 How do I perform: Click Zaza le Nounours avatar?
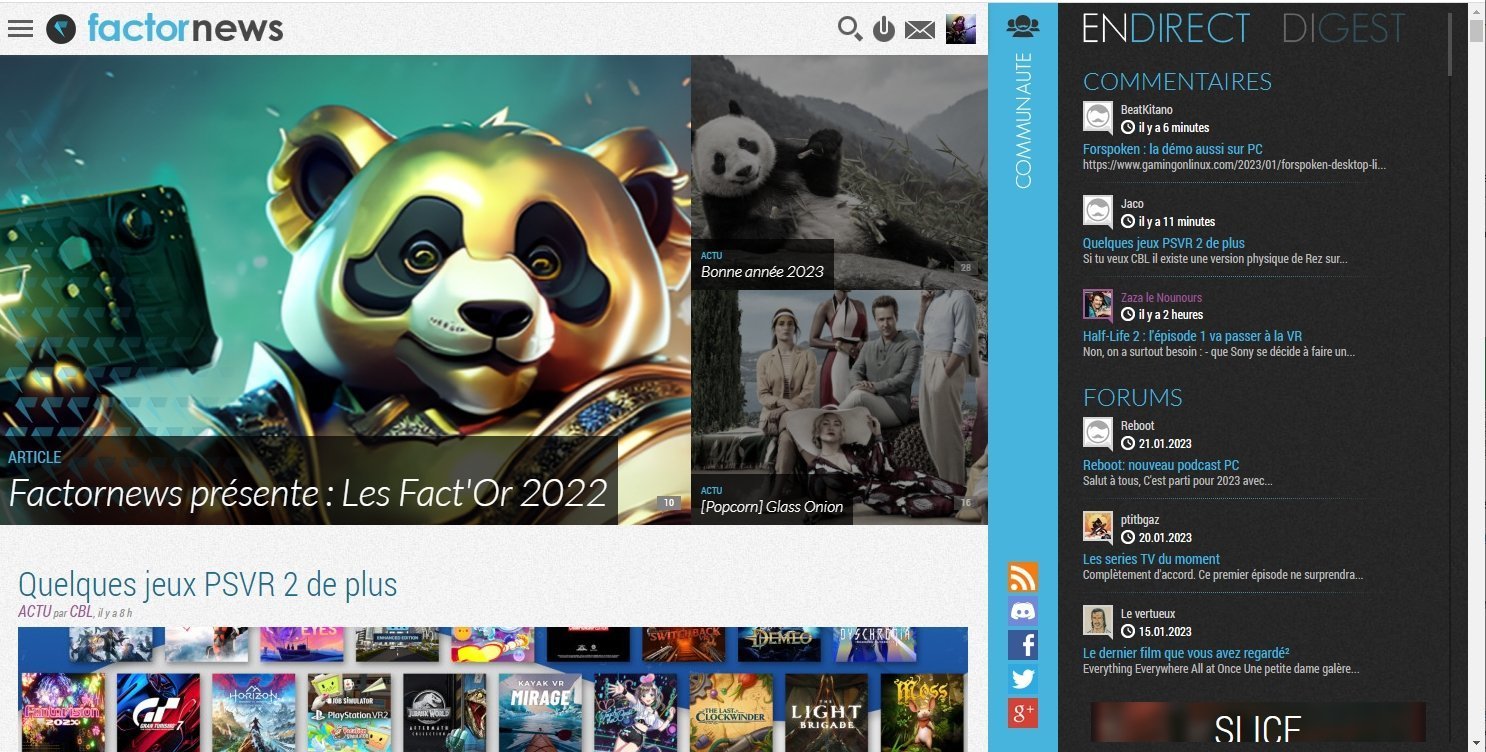pyautogui.click(x=1098, y=305)
